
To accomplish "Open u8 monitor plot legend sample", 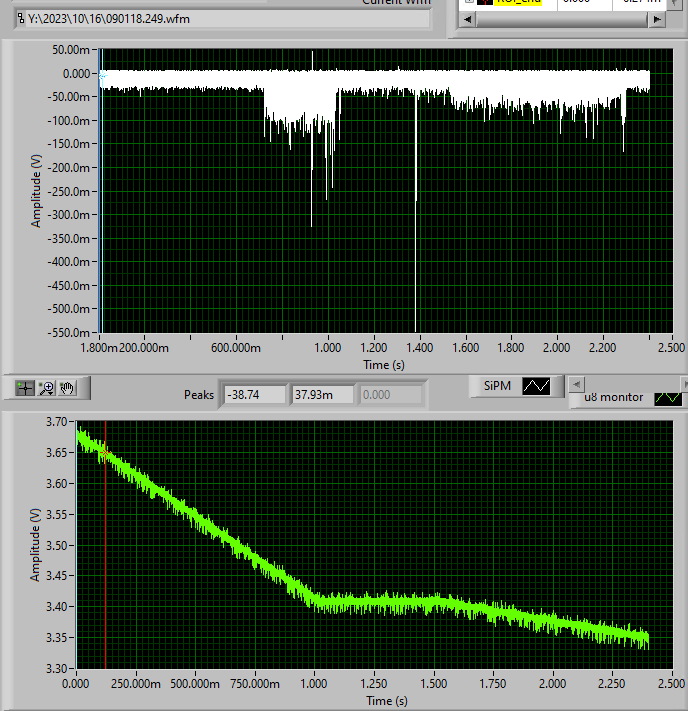I will click(668, 398).
